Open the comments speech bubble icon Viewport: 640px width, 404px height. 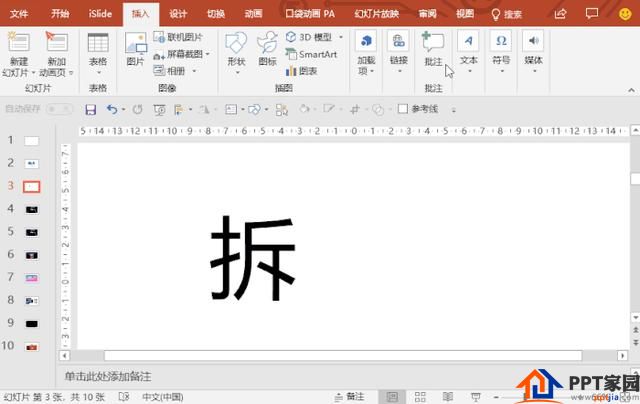pyautogui.click(x=591, y=14)
